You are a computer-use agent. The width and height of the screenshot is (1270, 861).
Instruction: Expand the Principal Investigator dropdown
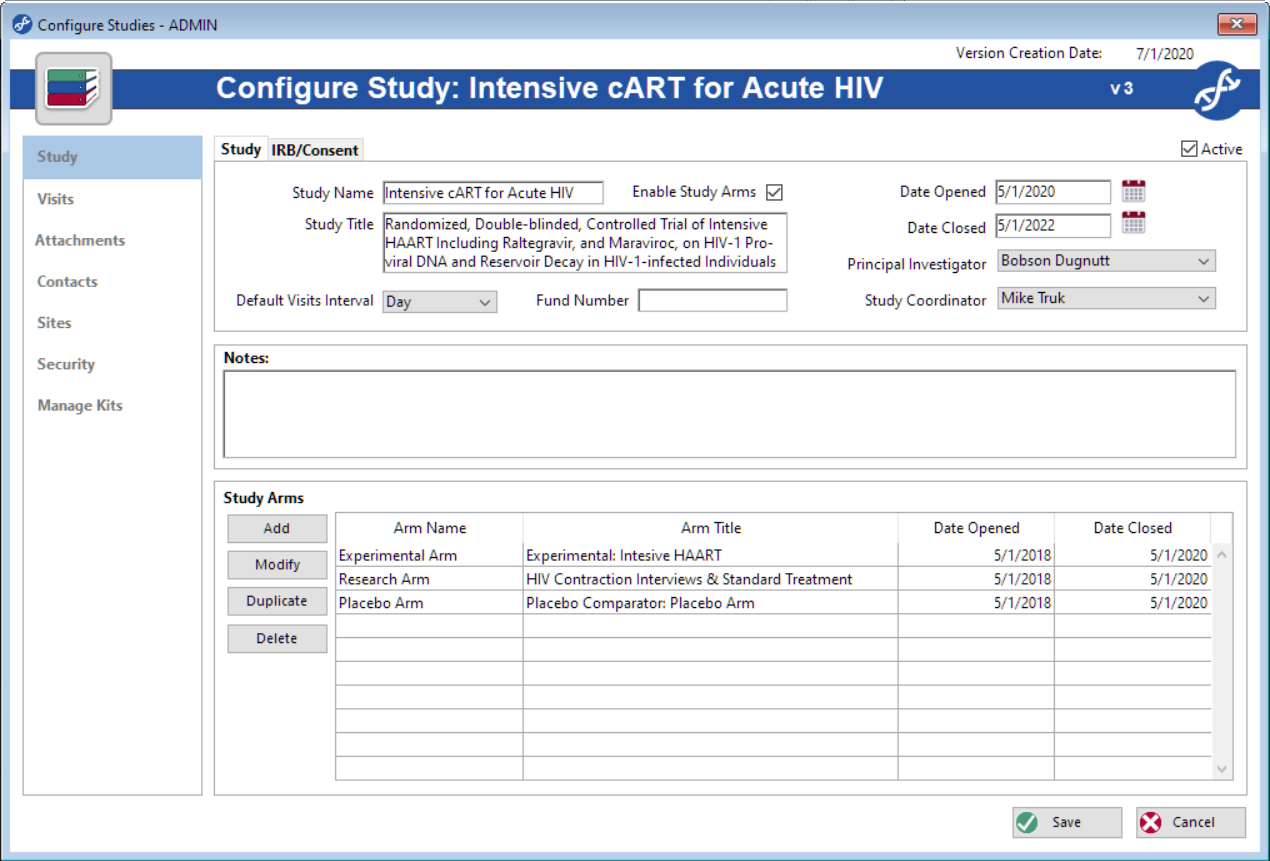click(x=1107, y=261)
